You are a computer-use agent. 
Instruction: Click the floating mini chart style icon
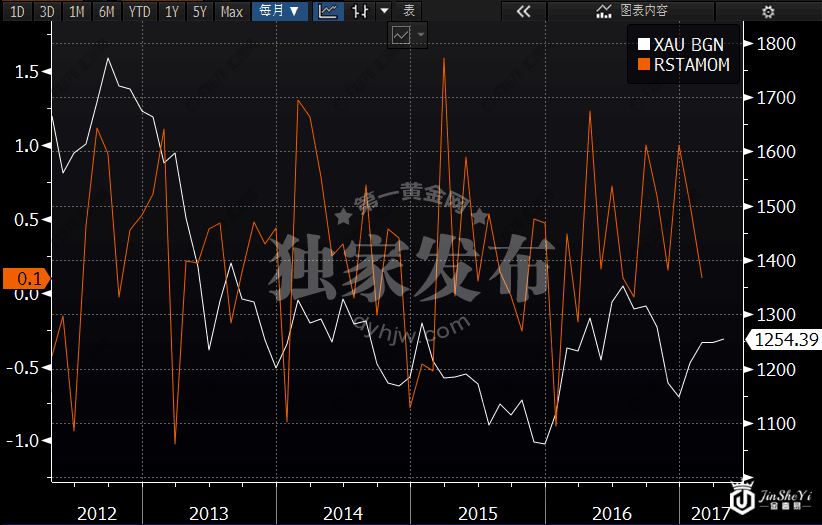pyautogui.click(x=400, y=35)
